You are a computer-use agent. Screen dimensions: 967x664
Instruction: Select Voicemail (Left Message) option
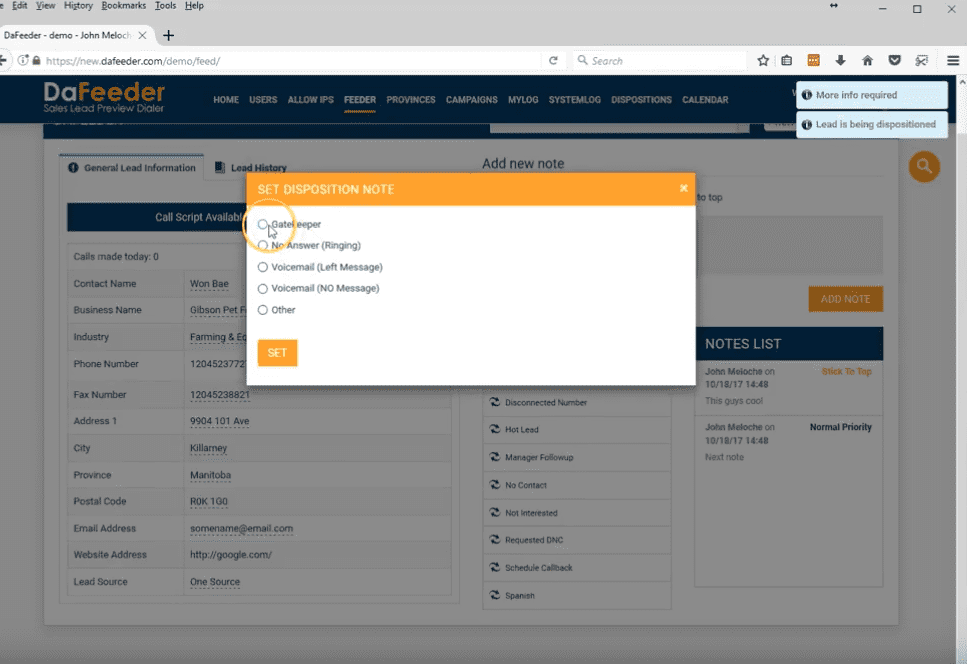[x=263, y=267]
